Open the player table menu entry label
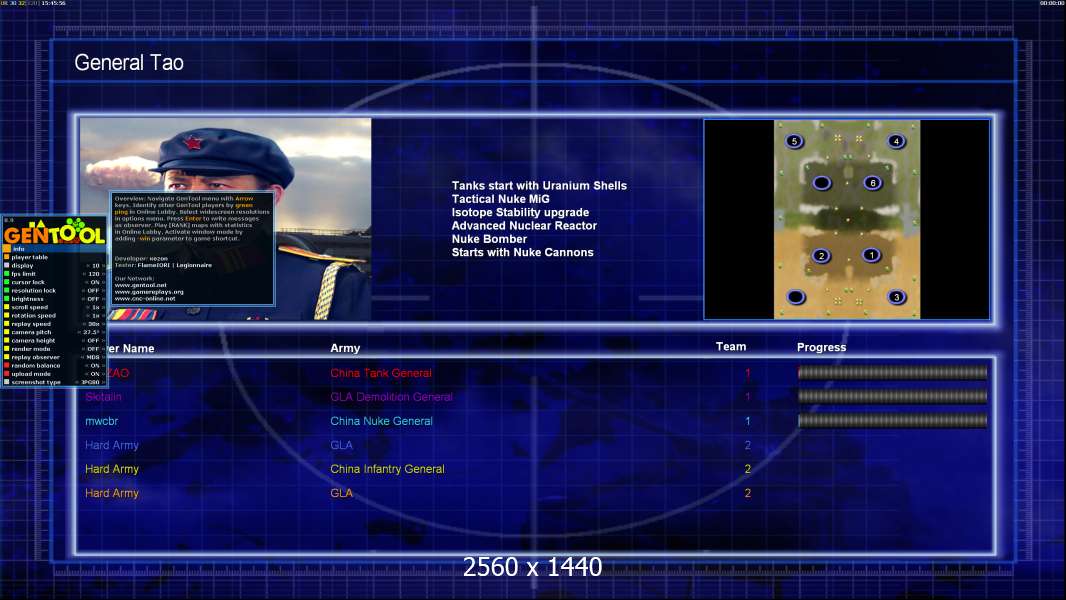 pyautogui.click(x=30, y=257)
